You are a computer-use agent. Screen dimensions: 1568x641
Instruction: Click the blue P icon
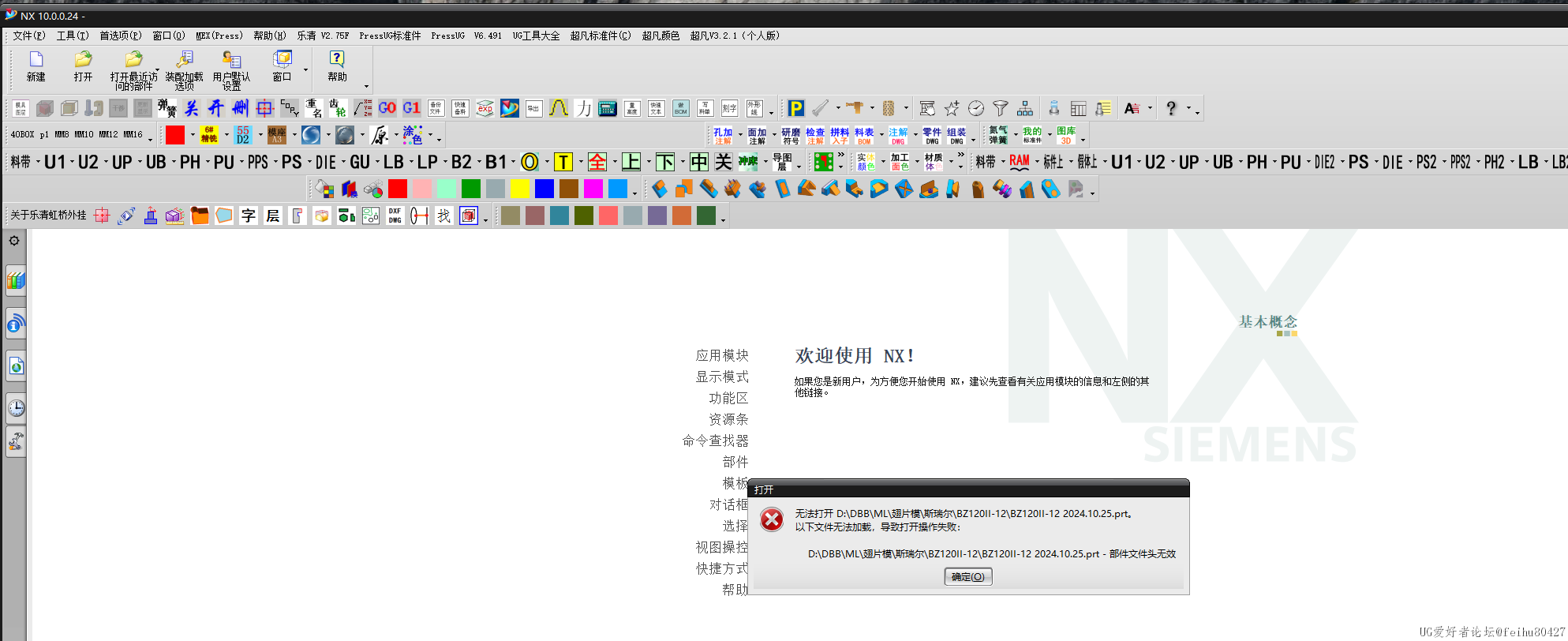(x=796, y=108)
